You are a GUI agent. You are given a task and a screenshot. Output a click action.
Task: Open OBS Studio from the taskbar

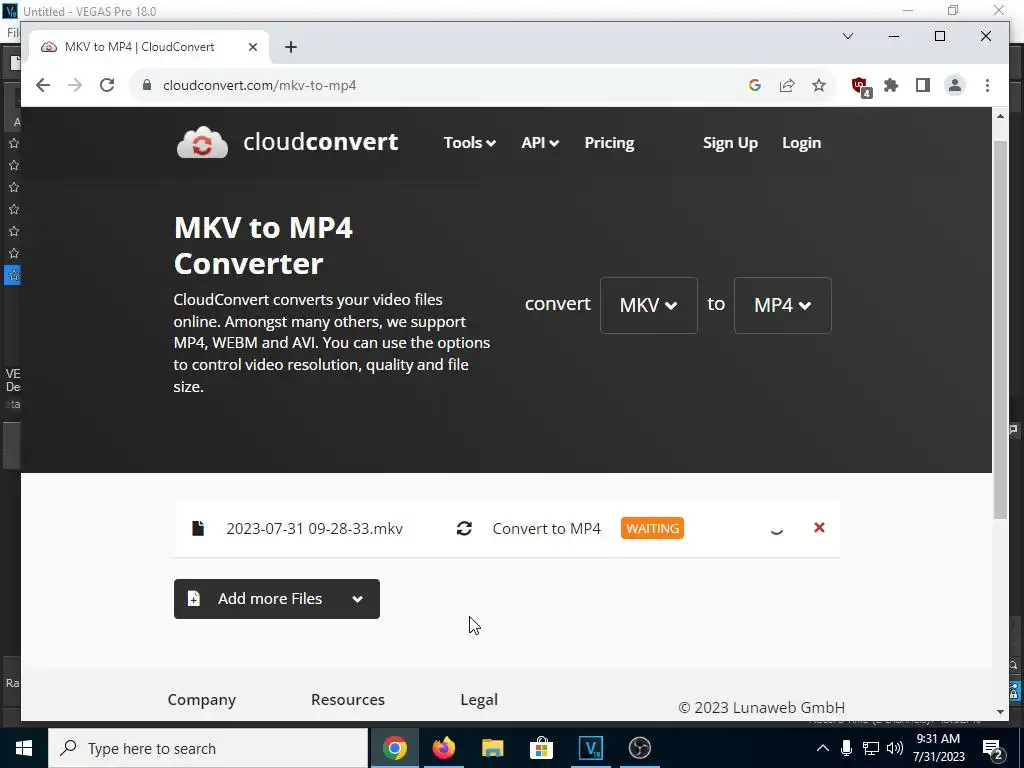pos(639,748)
